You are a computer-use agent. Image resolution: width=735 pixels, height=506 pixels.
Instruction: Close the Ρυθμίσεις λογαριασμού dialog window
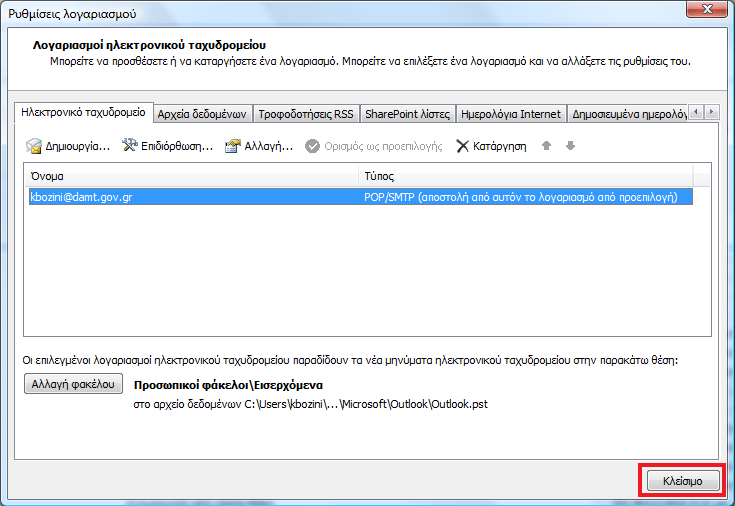707,9
